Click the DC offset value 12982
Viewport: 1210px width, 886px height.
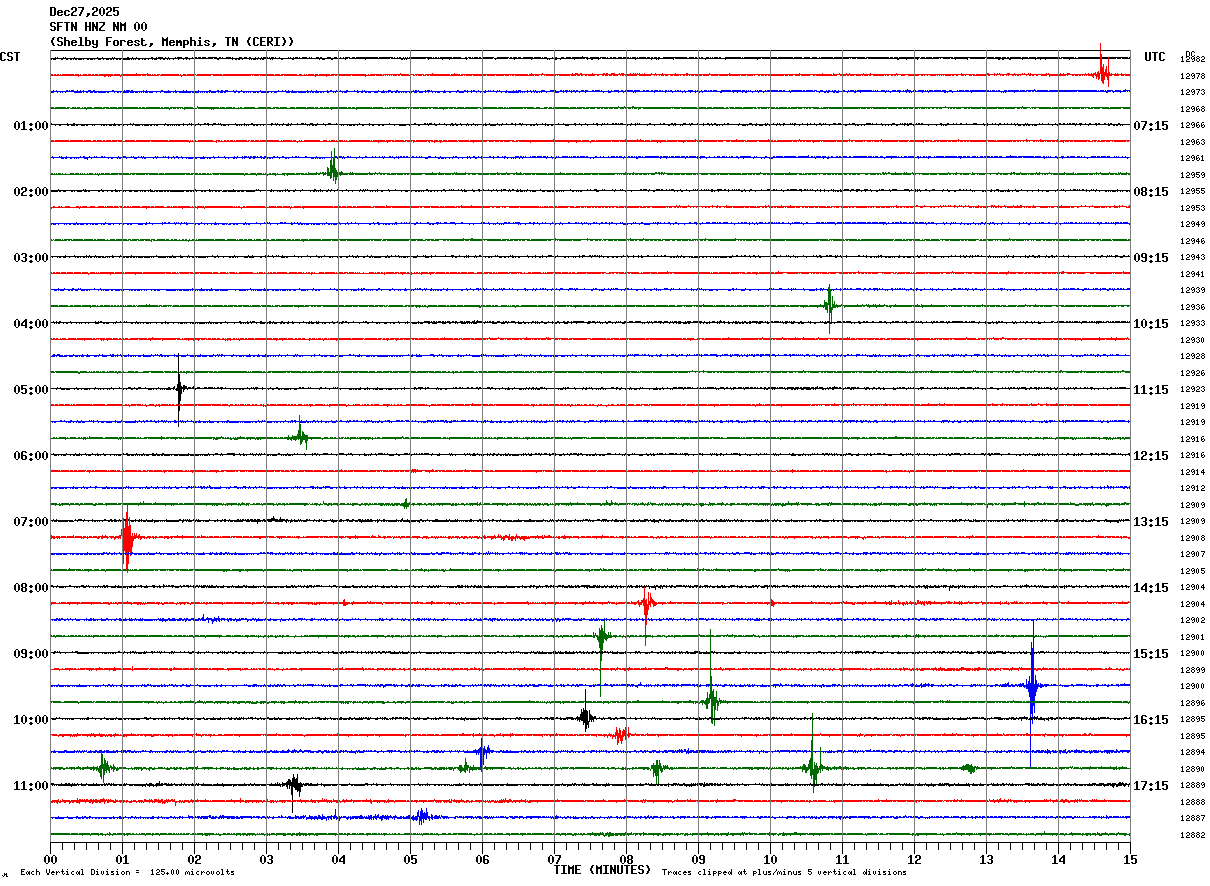[1192, 60]
